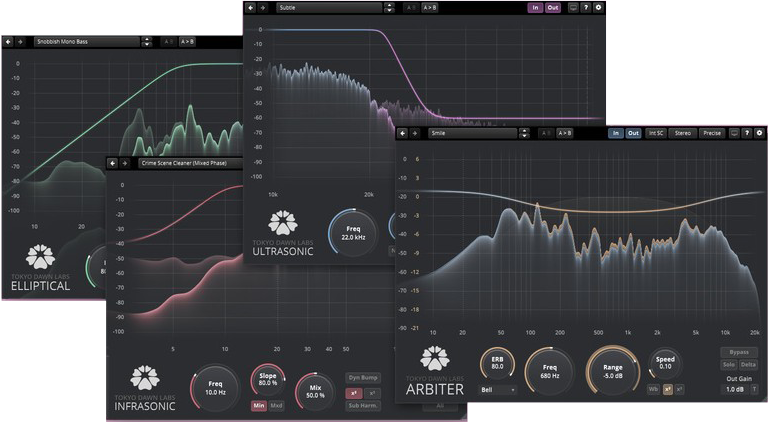Click Sub Harm. button in Infrasonic

click(363, 406)
